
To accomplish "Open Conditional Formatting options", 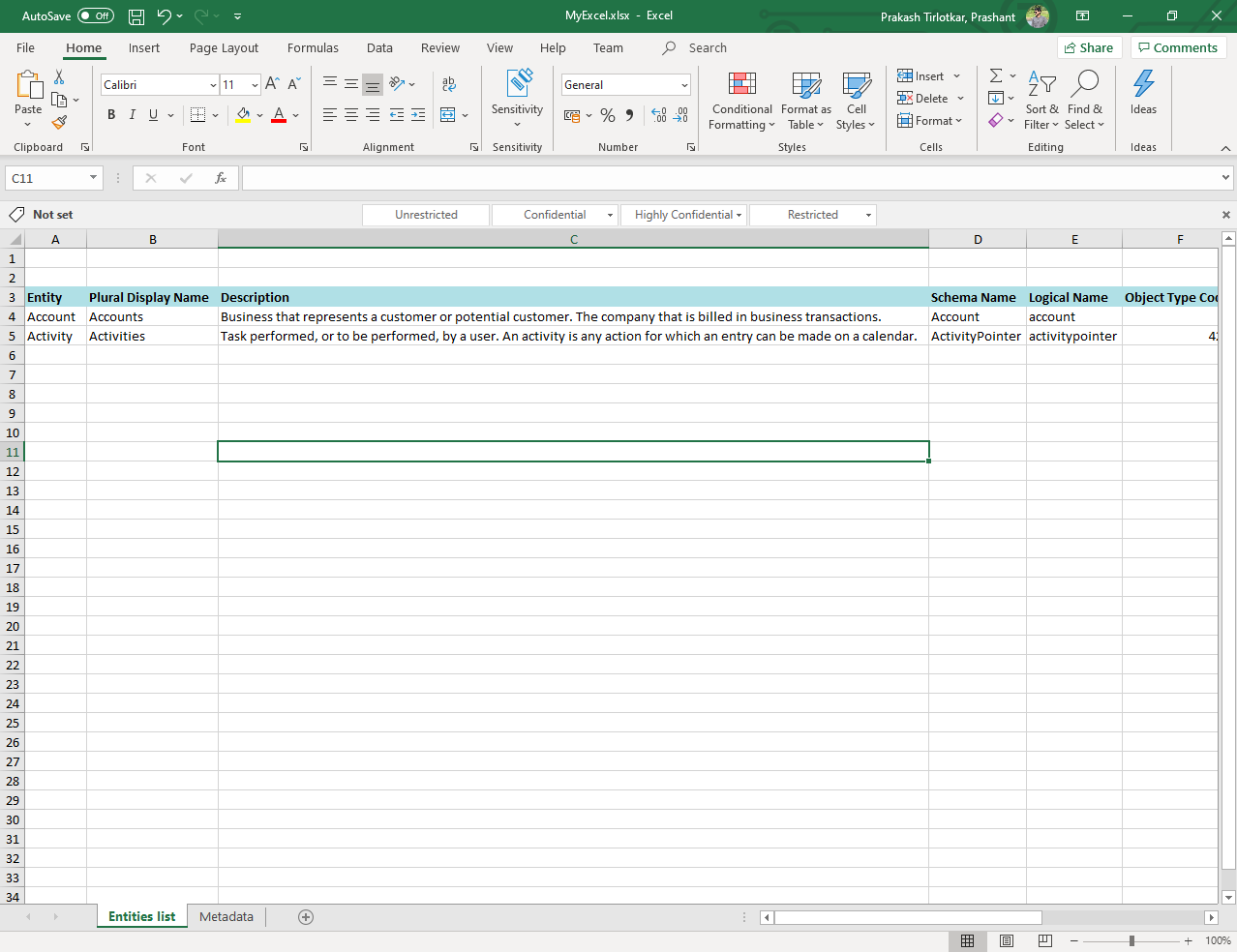I will 741,101.
